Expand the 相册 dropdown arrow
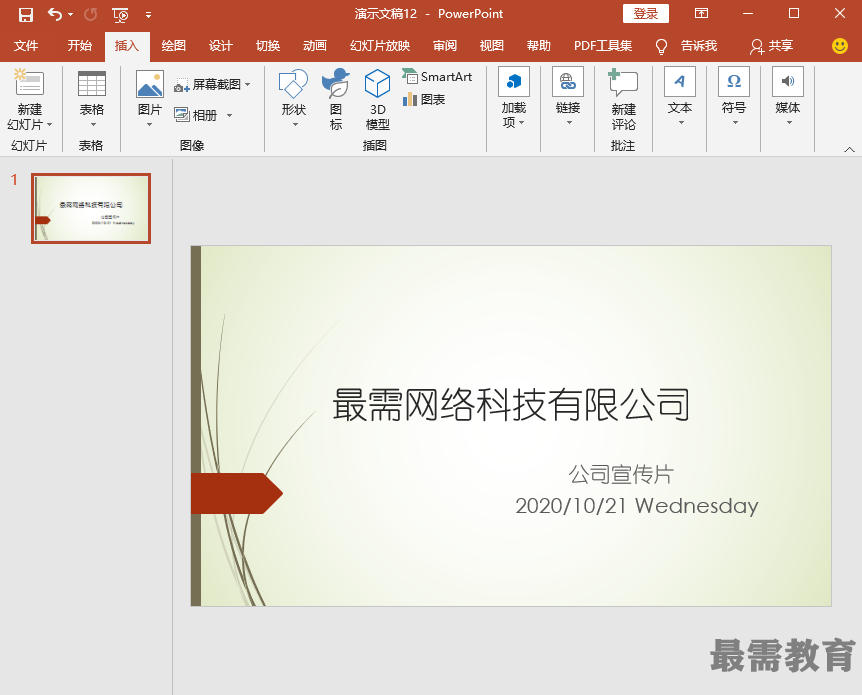This screenshot has height=695, width=862. point(230,115)
